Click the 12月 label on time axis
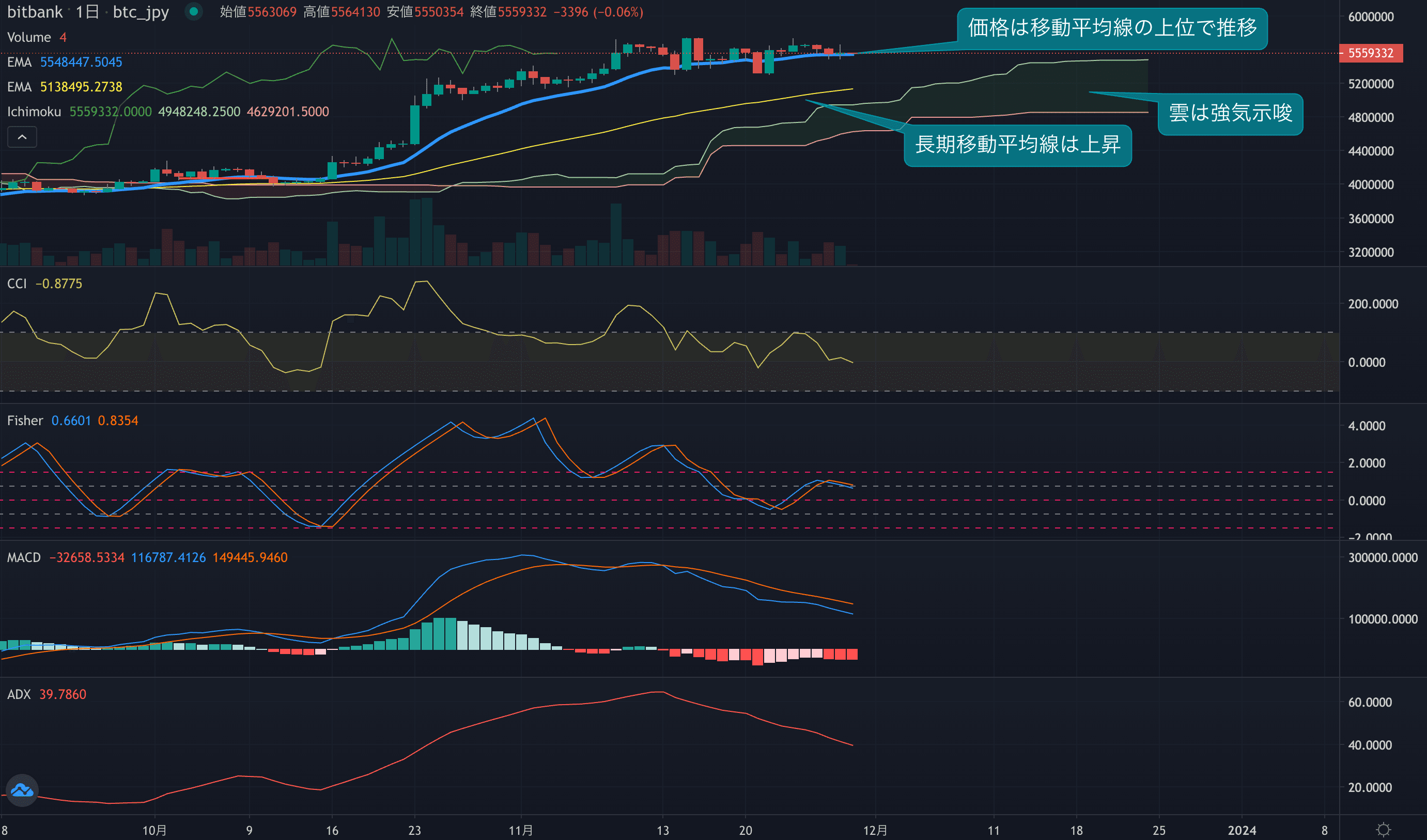This screenshot has height=840, width=1427. click(x=875, y=830)
